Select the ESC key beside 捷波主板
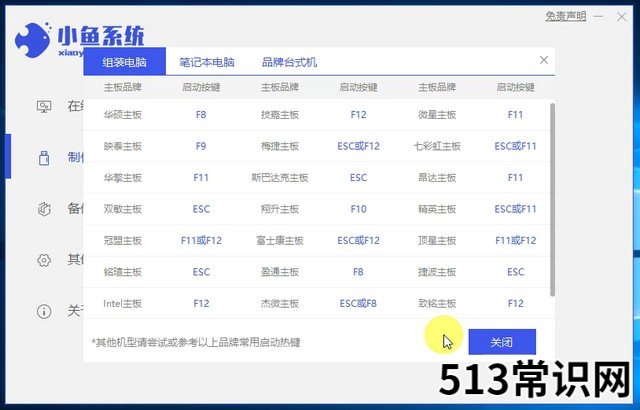Viewport: 640px width, 410px height. click(x=515, y=272)
